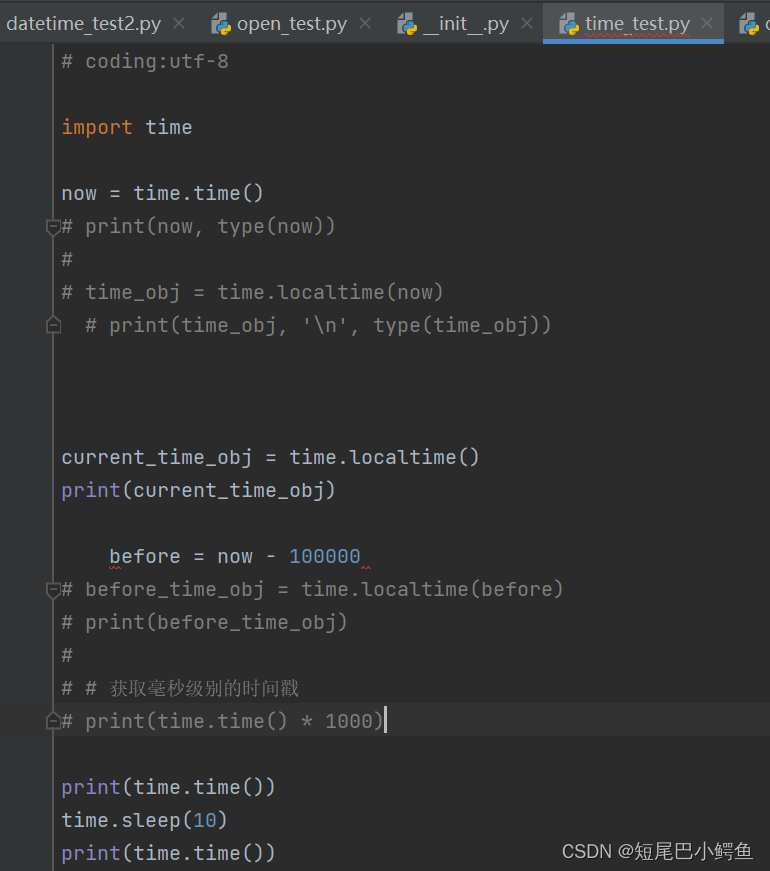Click fold end marker at '# print(time.time() * 1000)'
The width and height of the screenshot is (770, 871).
coord(53,720)
